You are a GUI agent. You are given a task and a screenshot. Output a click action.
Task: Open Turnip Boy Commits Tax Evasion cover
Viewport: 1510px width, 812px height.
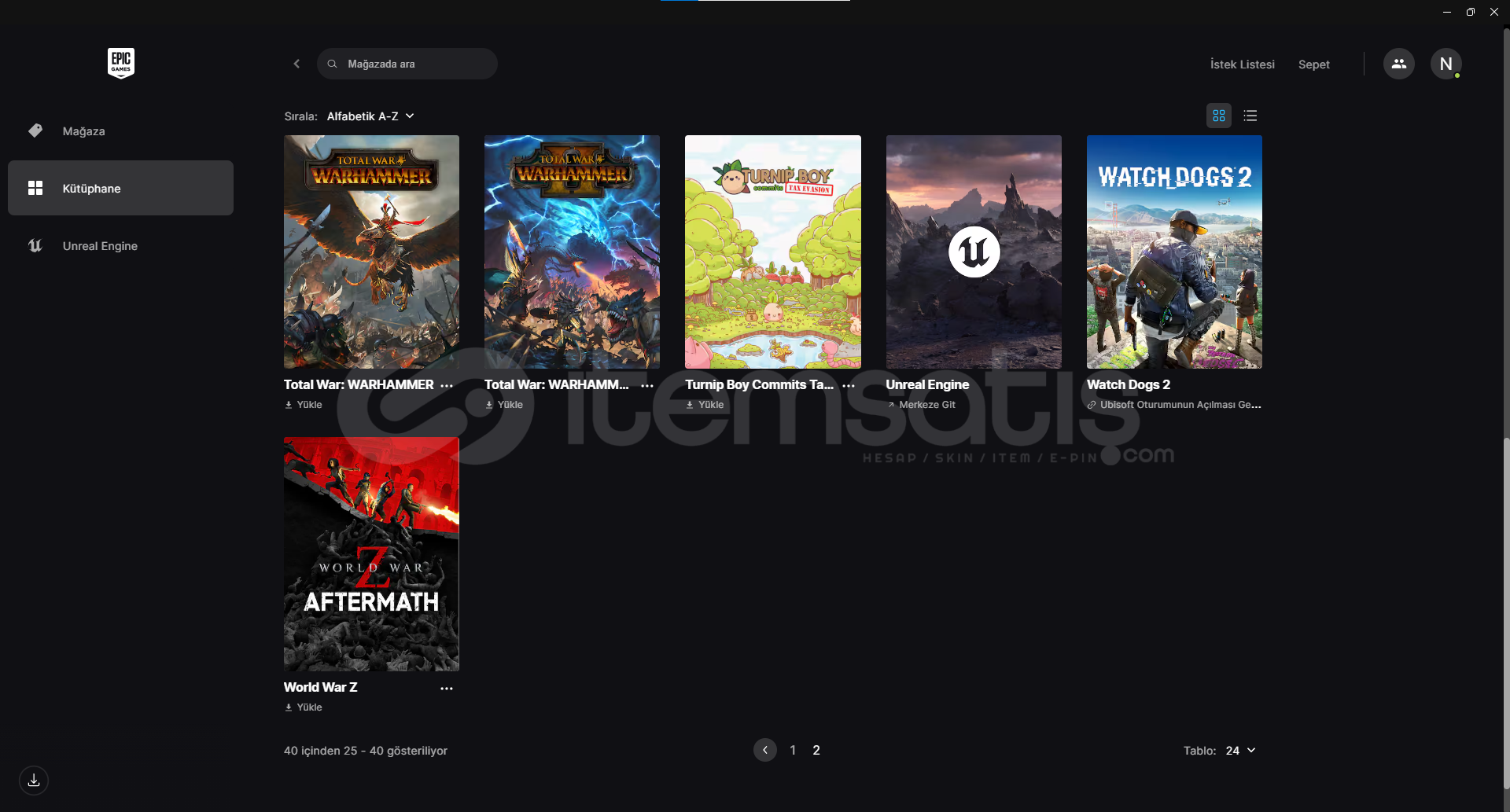[x=773, y=252]
